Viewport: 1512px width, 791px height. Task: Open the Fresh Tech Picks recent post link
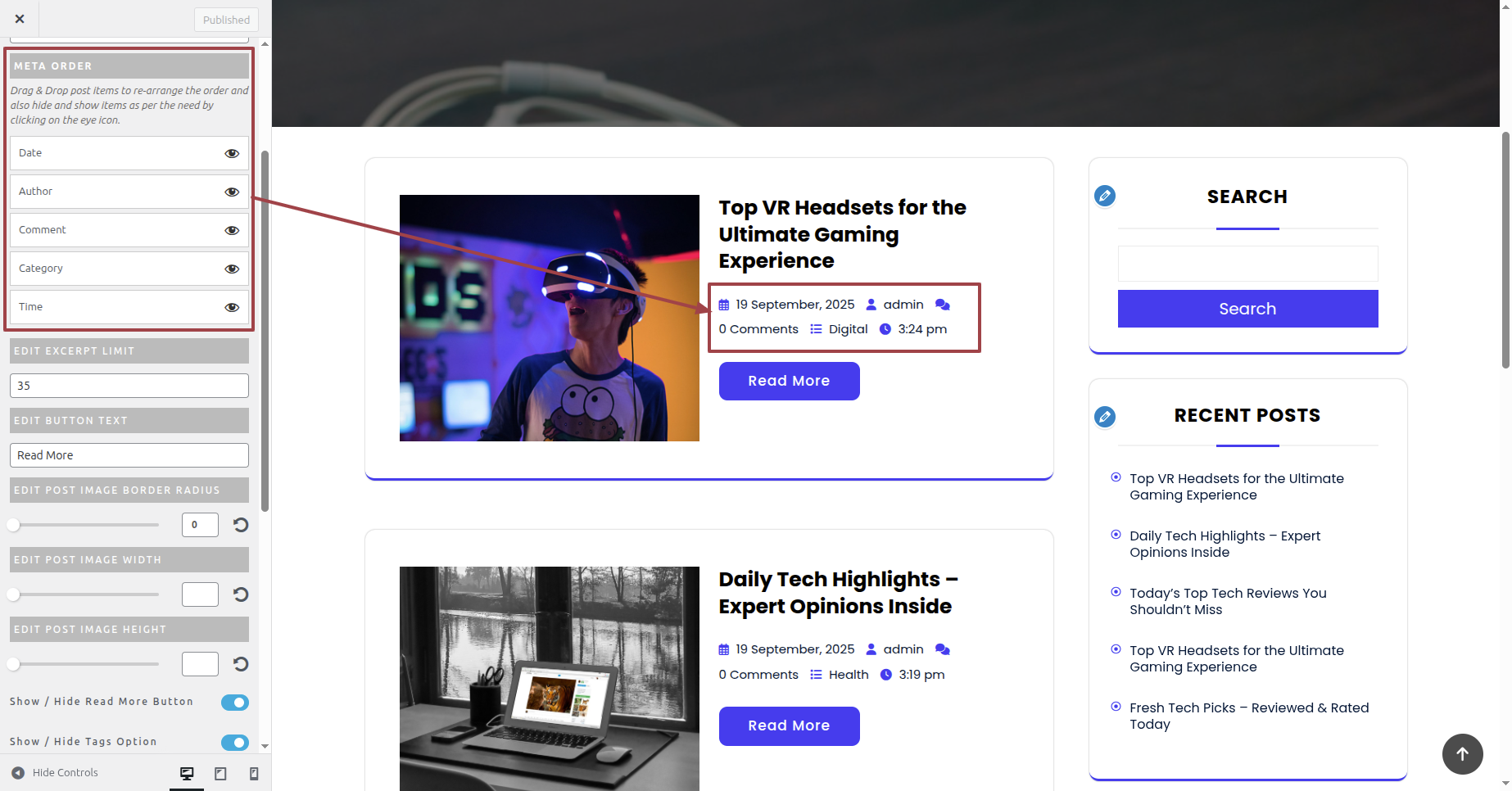[x=1249, y=716]
